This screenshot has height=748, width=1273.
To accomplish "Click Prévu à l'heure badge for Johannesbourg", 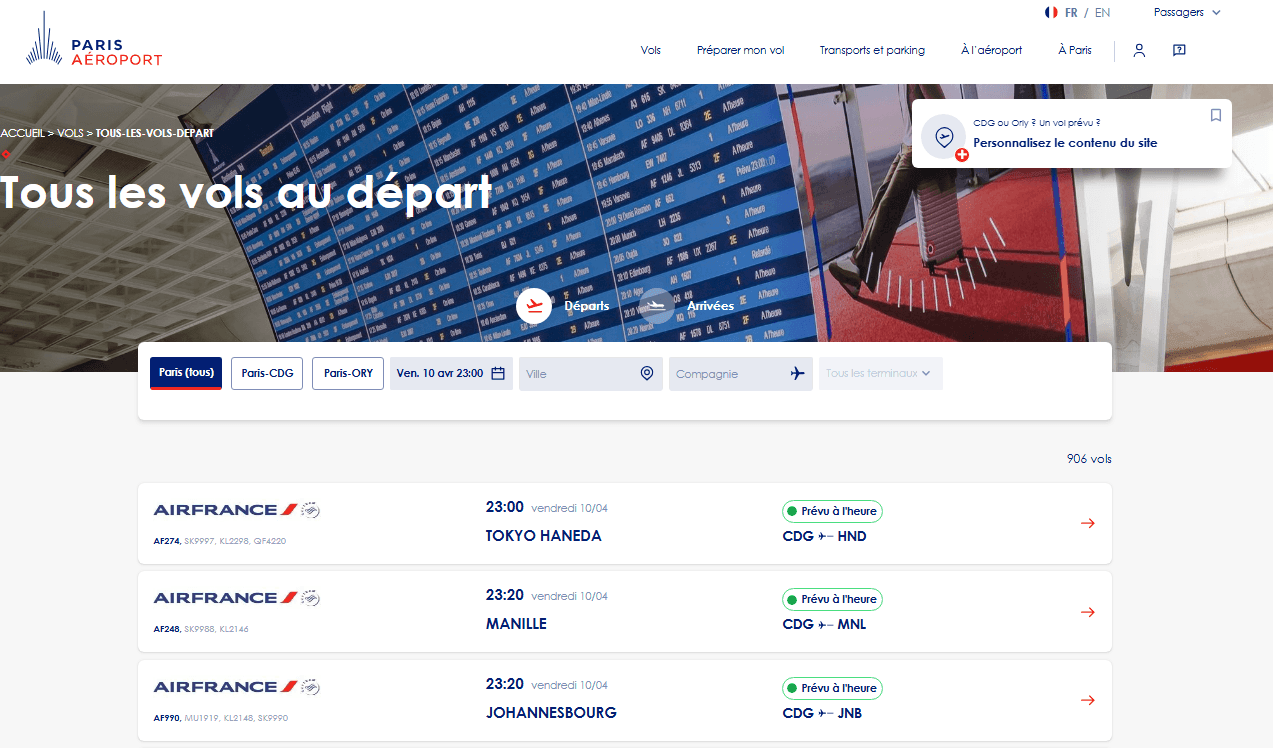I will coord(832,688).
